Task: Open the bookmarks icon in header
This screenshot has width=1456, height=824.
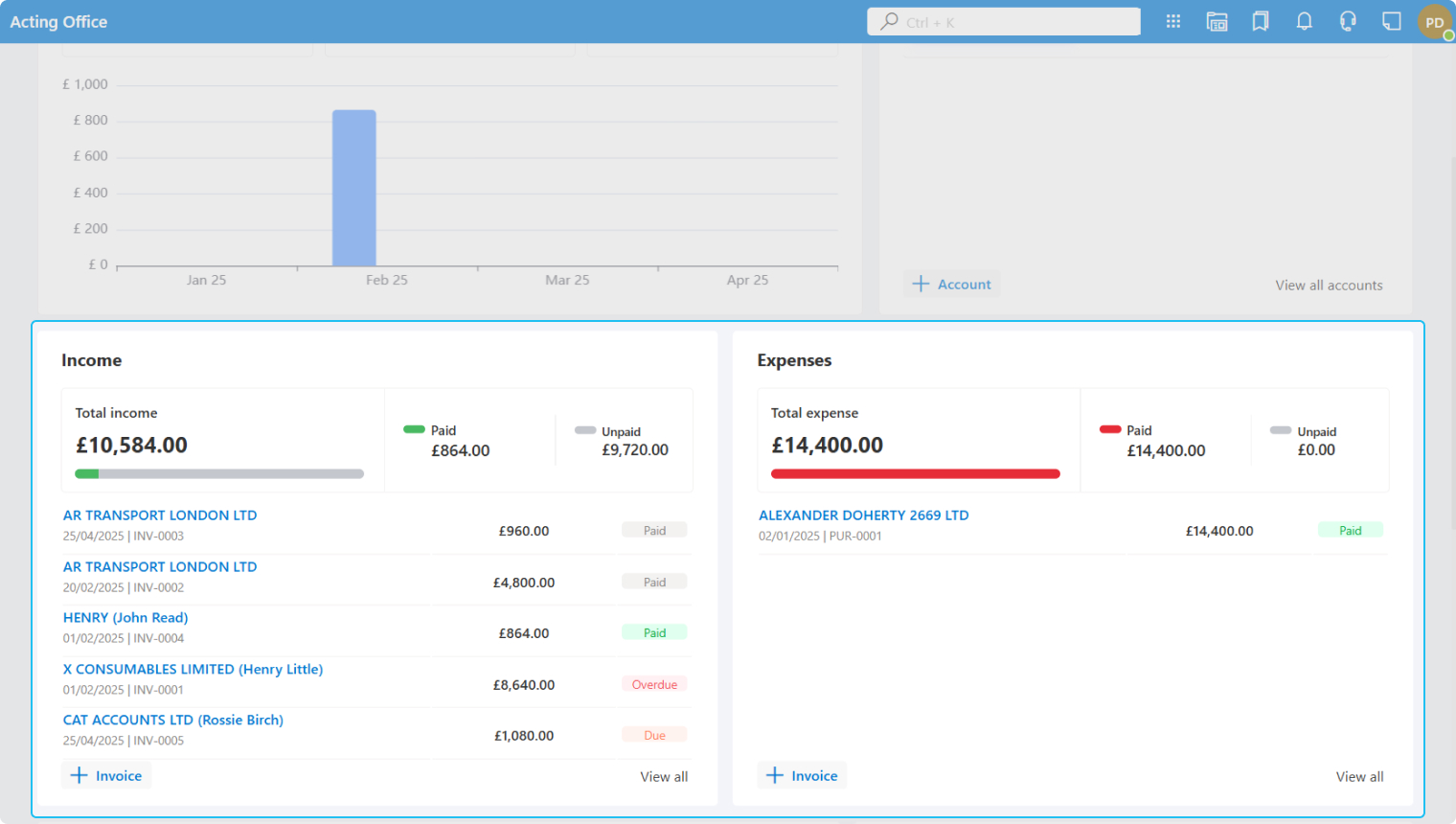Action: pyautogui.click(x=1261, y=21)
